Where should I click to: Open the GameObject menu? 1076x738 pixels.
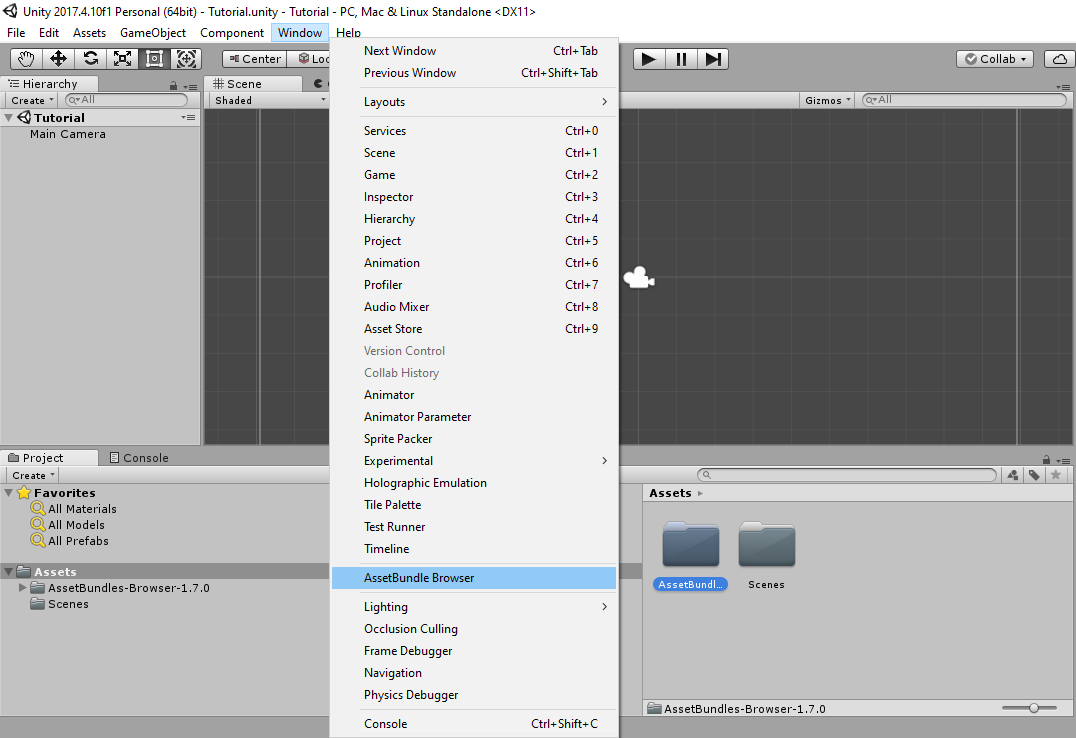pos(153,32)
